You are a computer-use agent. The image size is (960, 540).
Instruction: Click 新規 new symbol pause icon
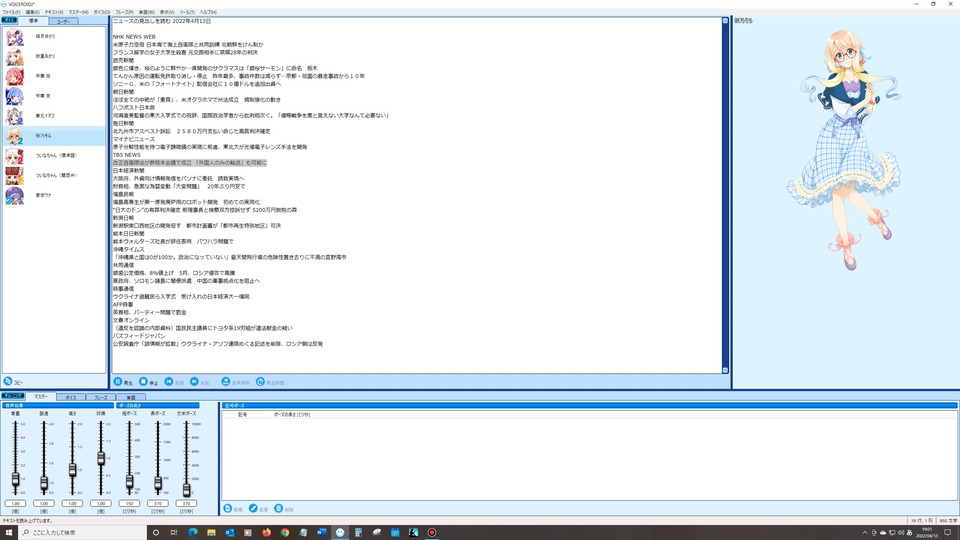[228, 509]
